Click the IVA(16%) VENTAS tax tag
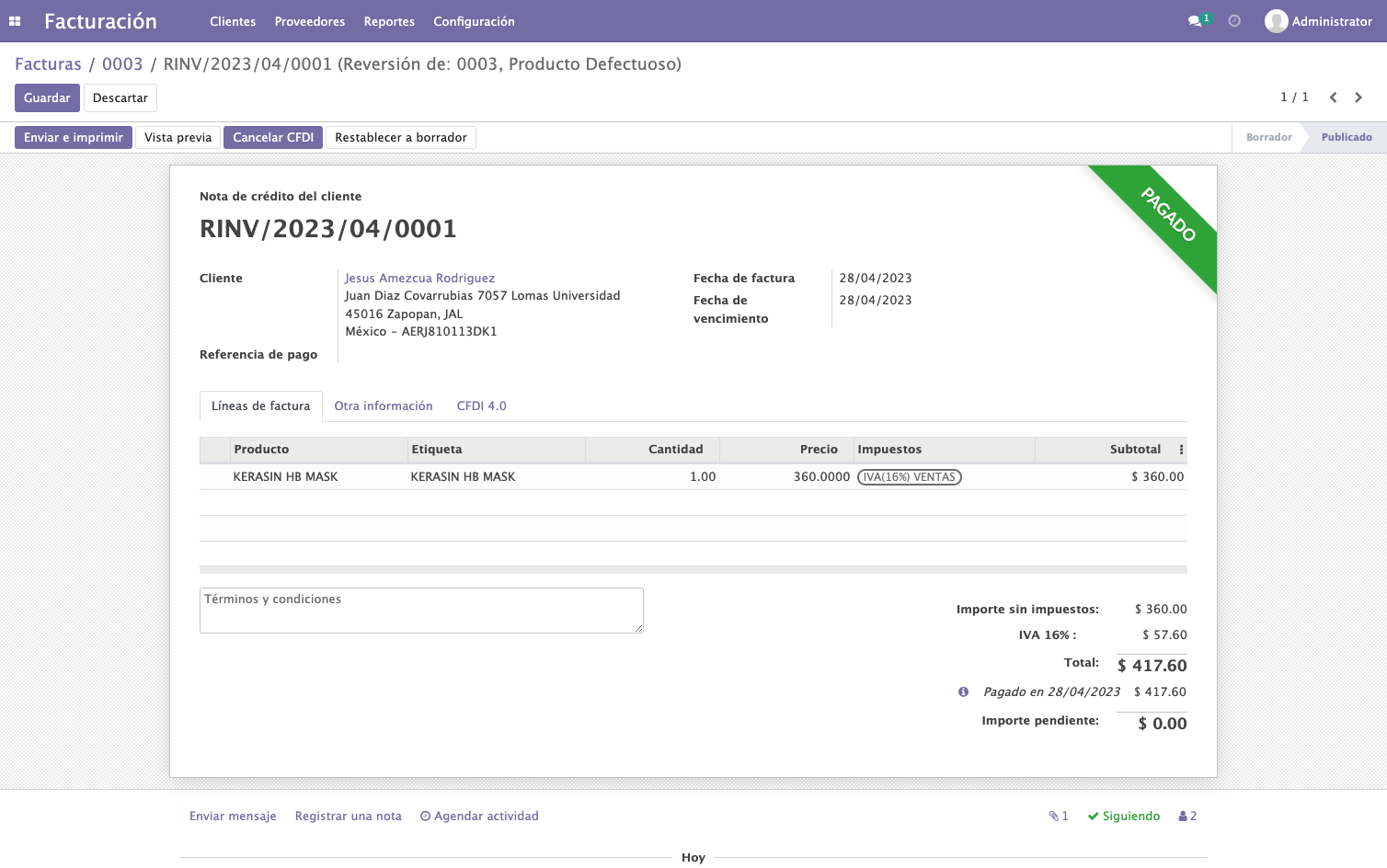Screen dimensions: 1387x868 point(910,477)
